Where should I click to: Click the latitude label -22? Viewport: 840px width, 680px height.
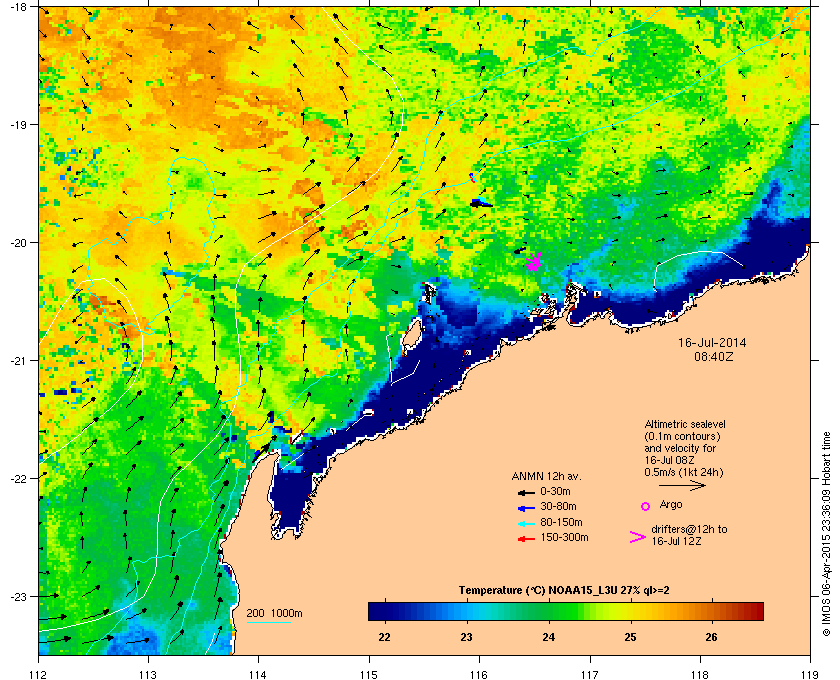click(x=17, y=479)
